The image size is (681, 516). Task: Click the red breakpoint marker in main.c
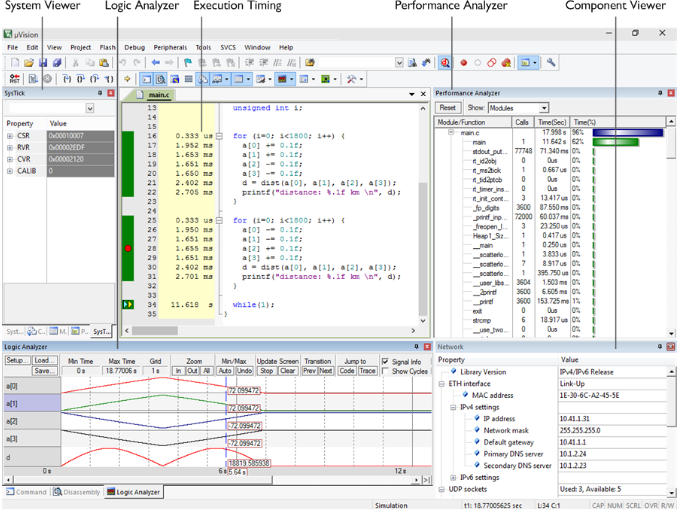[x=129, y=247]
